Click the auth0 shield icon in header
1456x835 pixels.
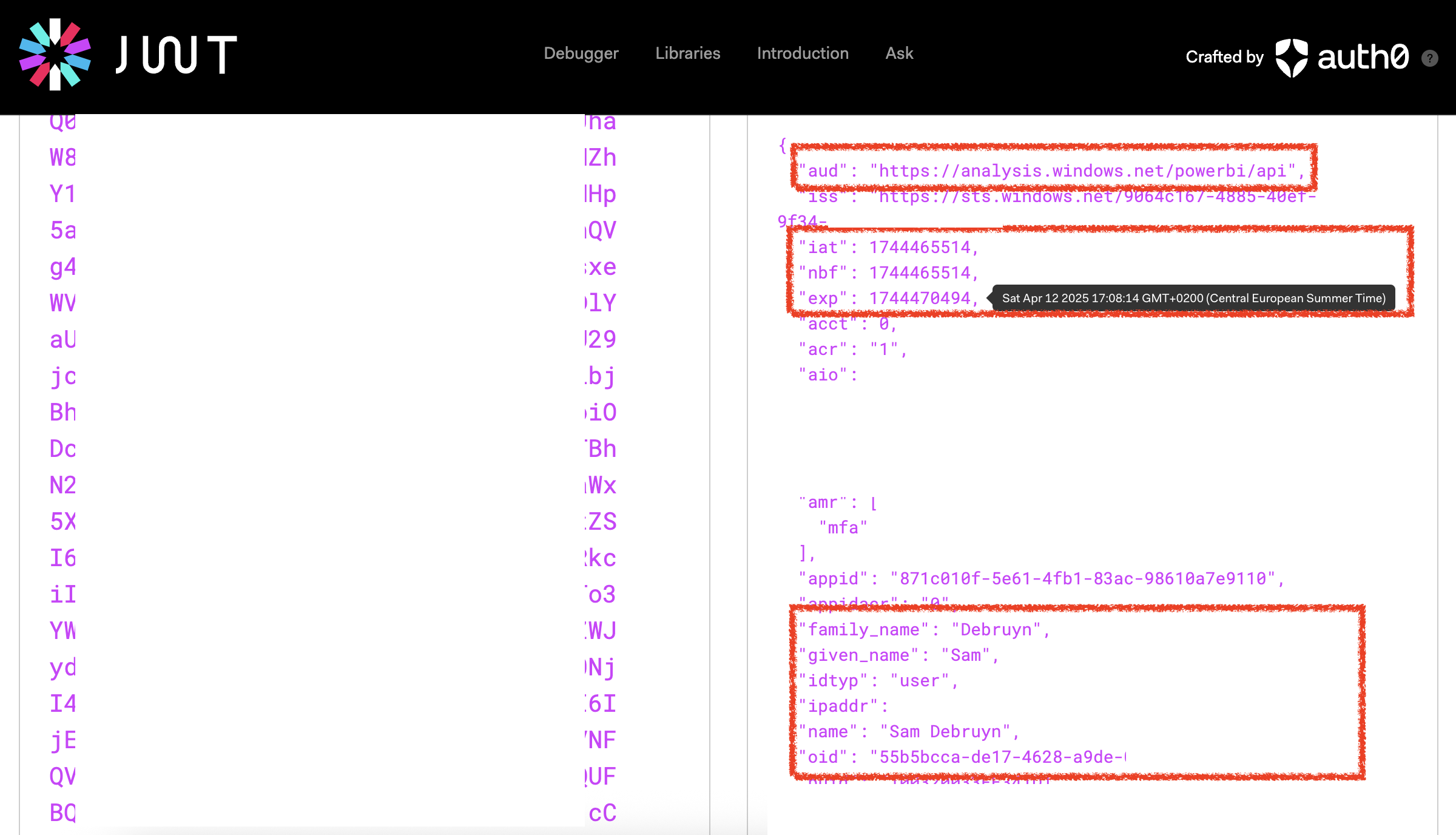(1292, 56)
